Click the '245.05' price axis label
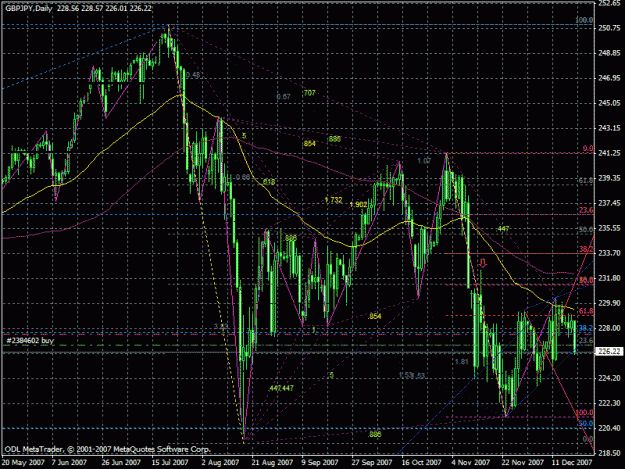The width and height of the screenshot is (625, 469). (x=609, y=103)
